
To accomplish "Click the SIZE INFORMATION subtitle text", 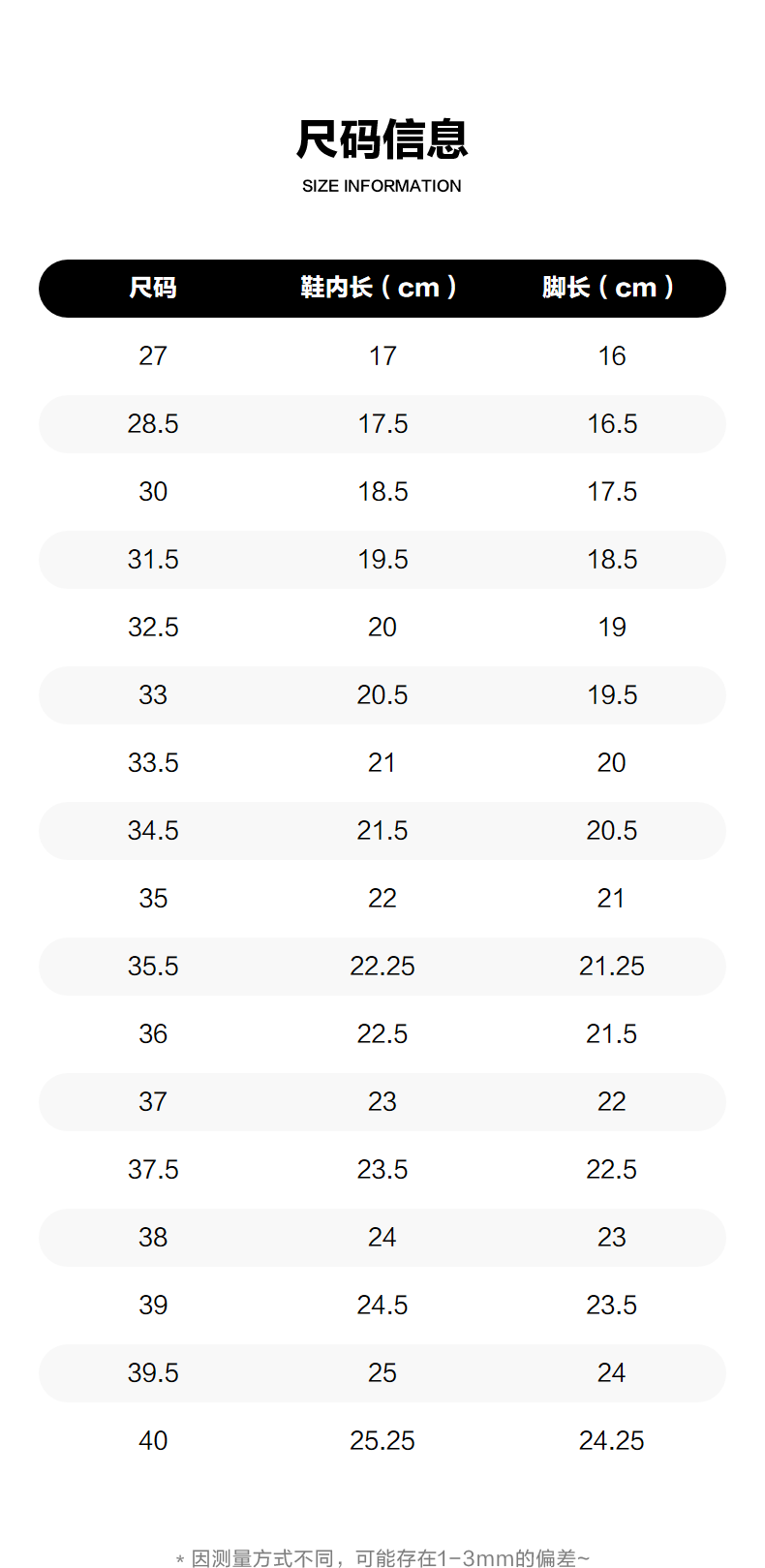I will tap(382, 186).
